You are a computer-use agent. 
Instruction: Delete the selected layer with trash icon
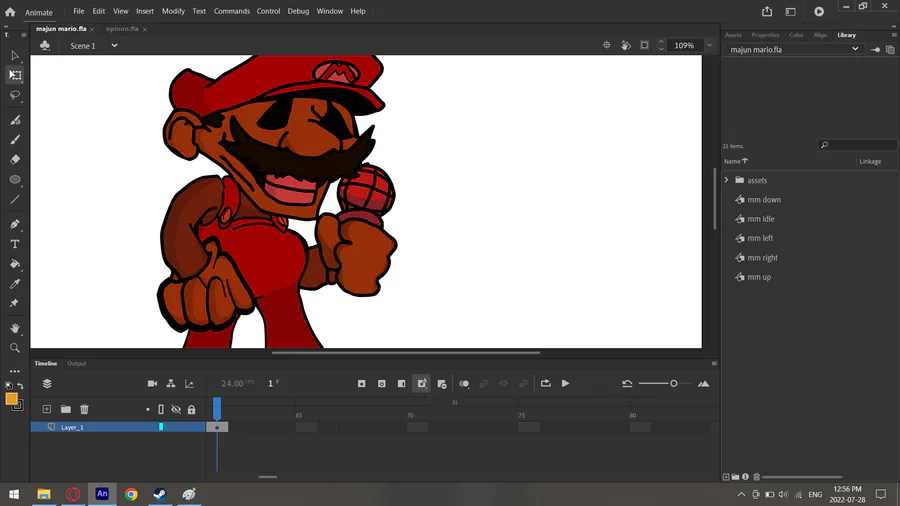84,409
